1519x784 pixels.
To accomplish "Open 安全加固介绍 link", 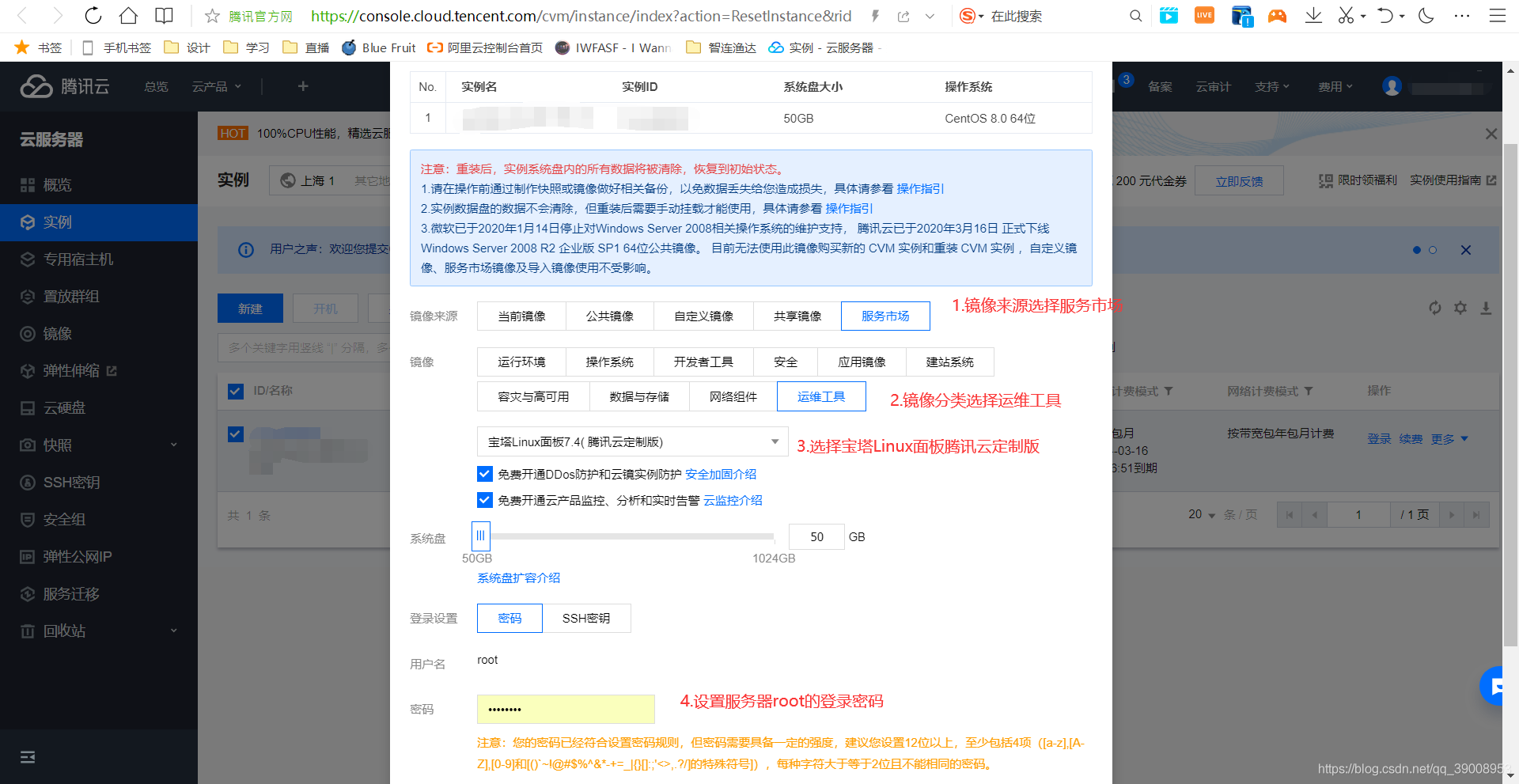I will 721,474.
